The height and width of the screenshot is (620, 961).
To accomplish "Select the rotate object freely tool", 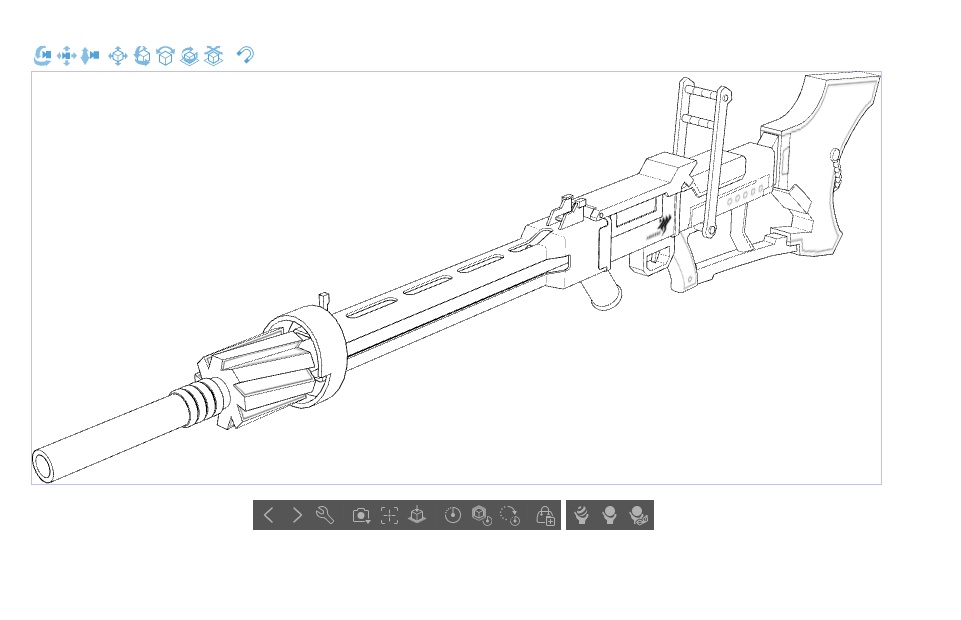I will [142, 56].
